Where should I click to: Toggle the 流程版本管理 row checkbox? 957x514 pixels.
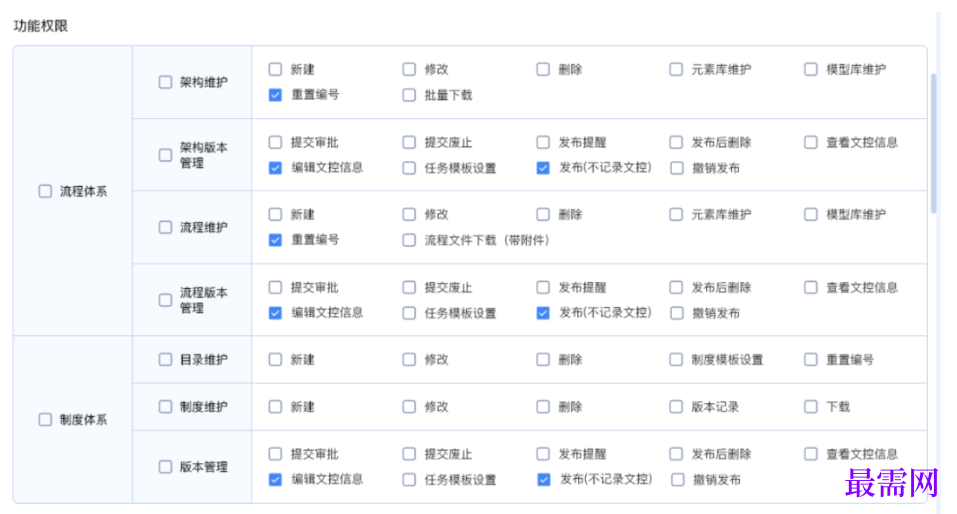(165, 300)
